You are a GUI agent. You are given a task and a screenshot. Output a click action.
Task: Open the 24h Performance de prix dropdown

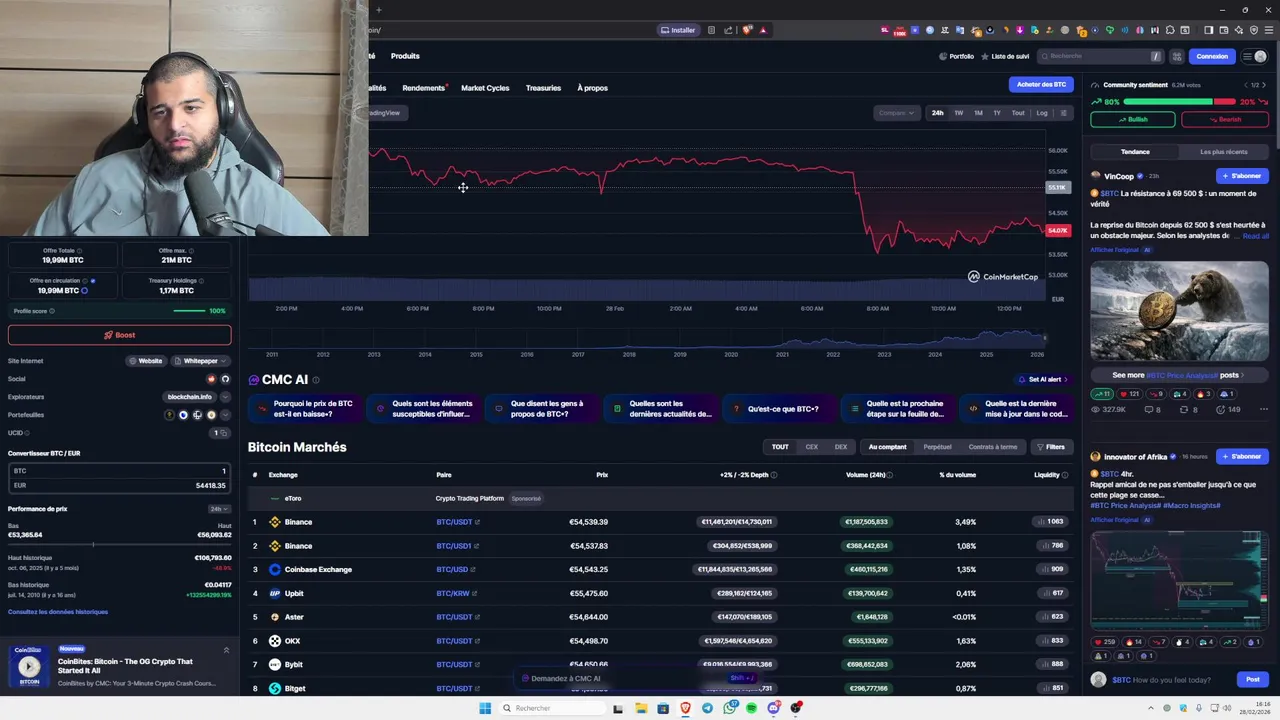point(219,509)
